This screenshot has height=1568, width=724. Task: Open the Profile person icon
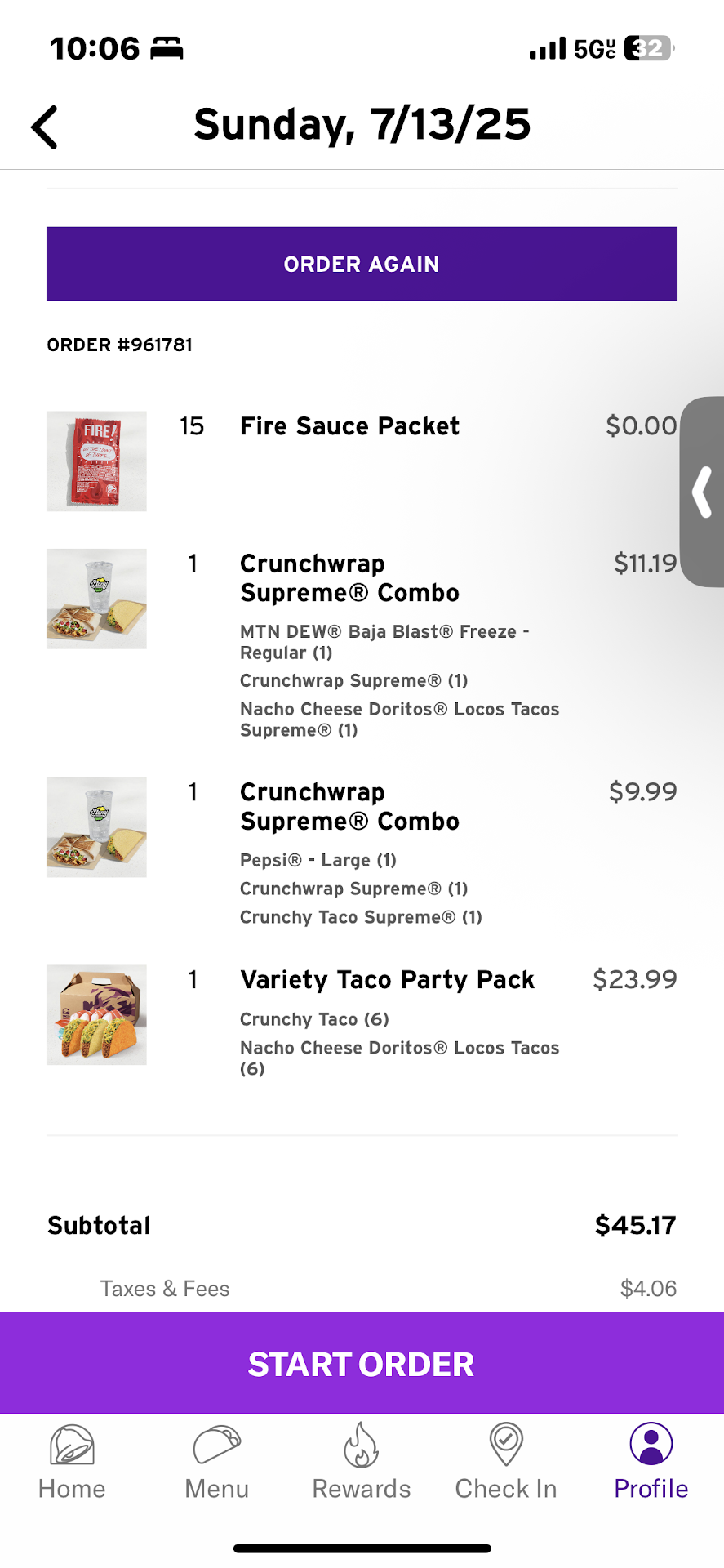tap(651, 1444)
